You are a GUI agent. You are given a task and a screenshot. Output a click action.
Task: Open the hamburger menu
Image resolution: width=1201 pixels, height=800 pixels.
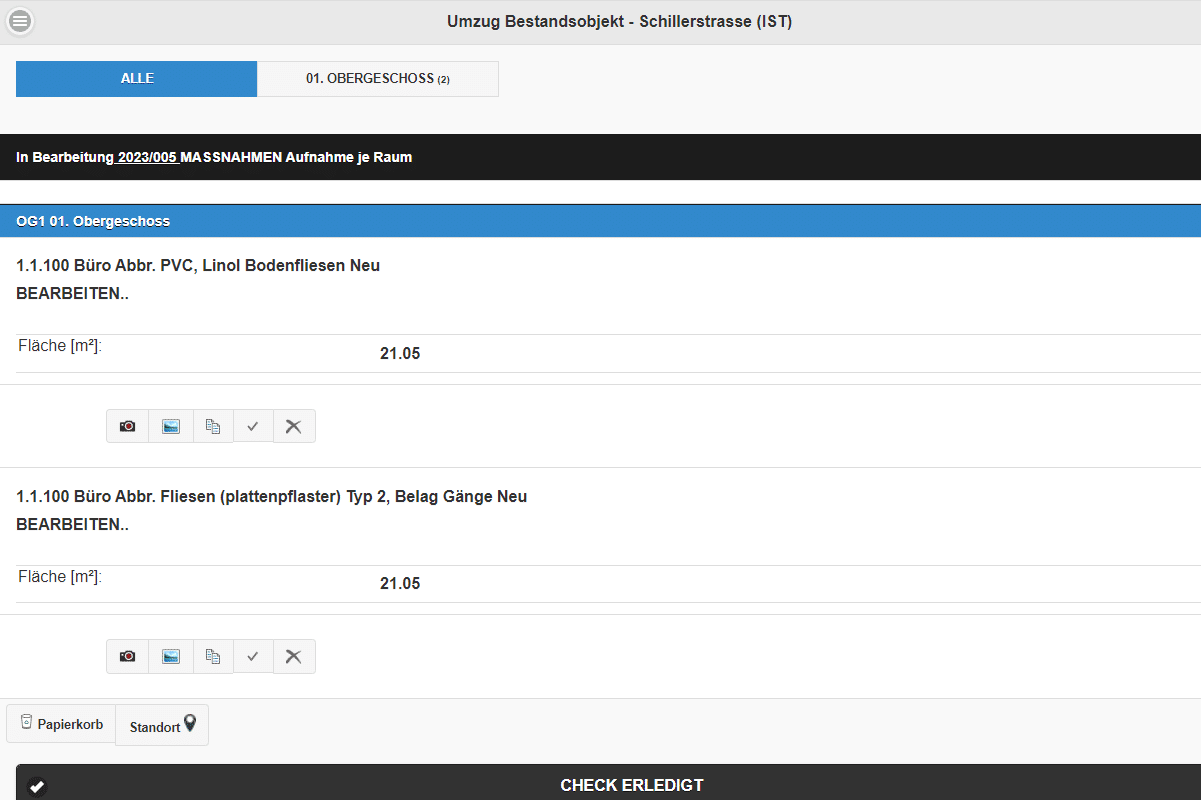tap(20, 21)
